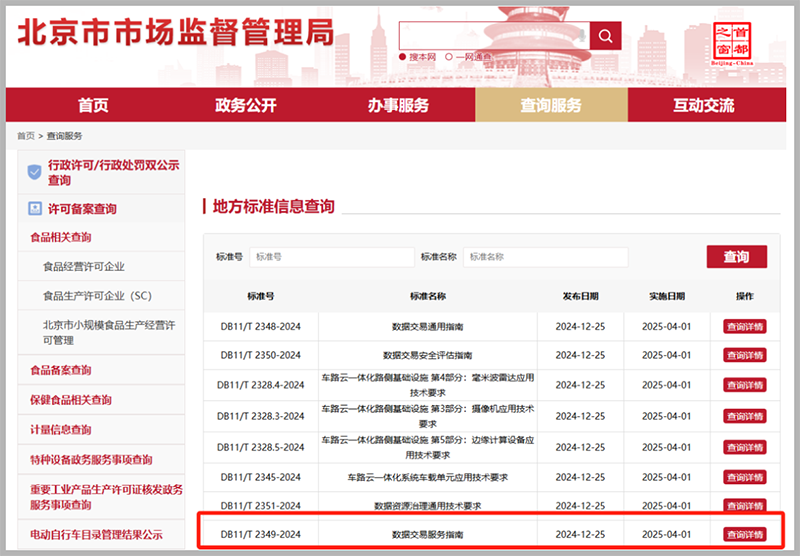Screen dimensions: 800x556
Task: Click 查询详情 for DB11/T 2349-2024
Action: point(744,535)
